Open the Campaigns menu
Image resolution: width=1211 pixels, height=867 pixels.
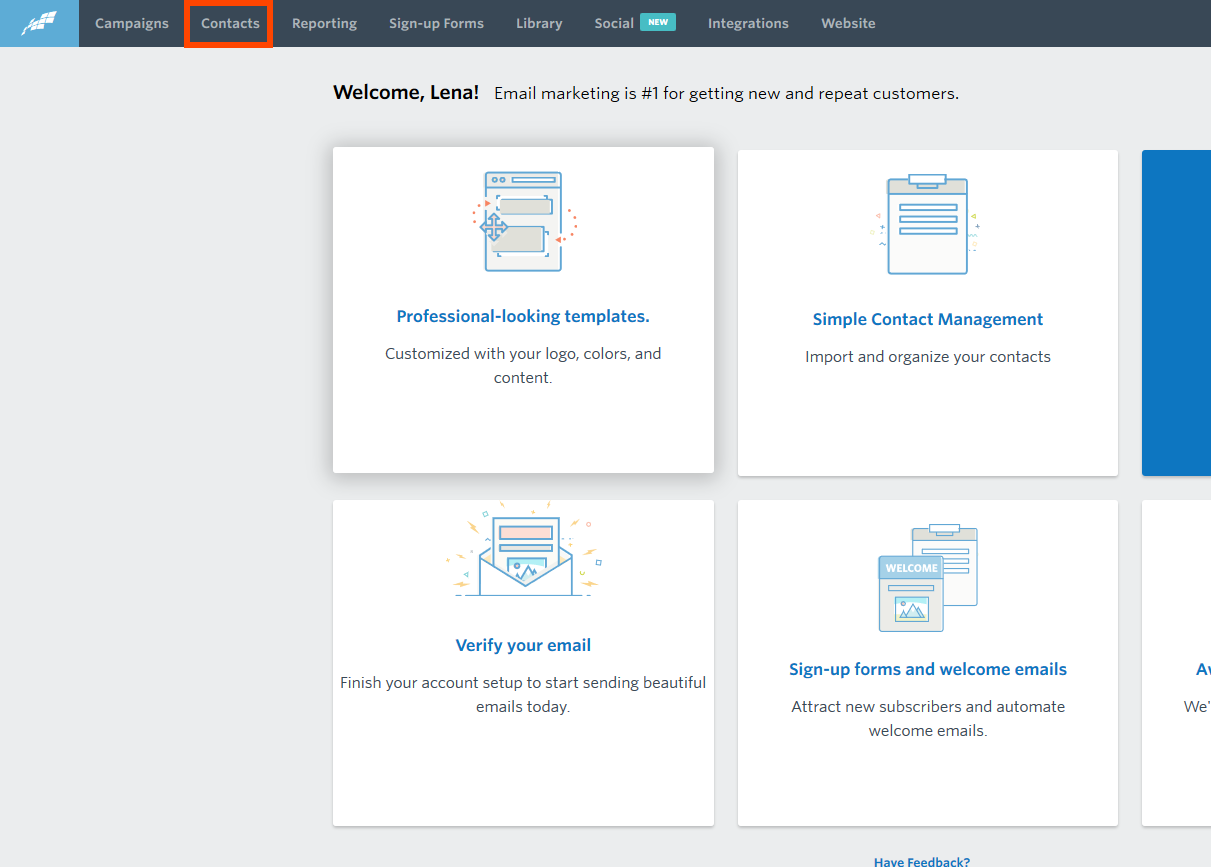click(x=132, y=23)
